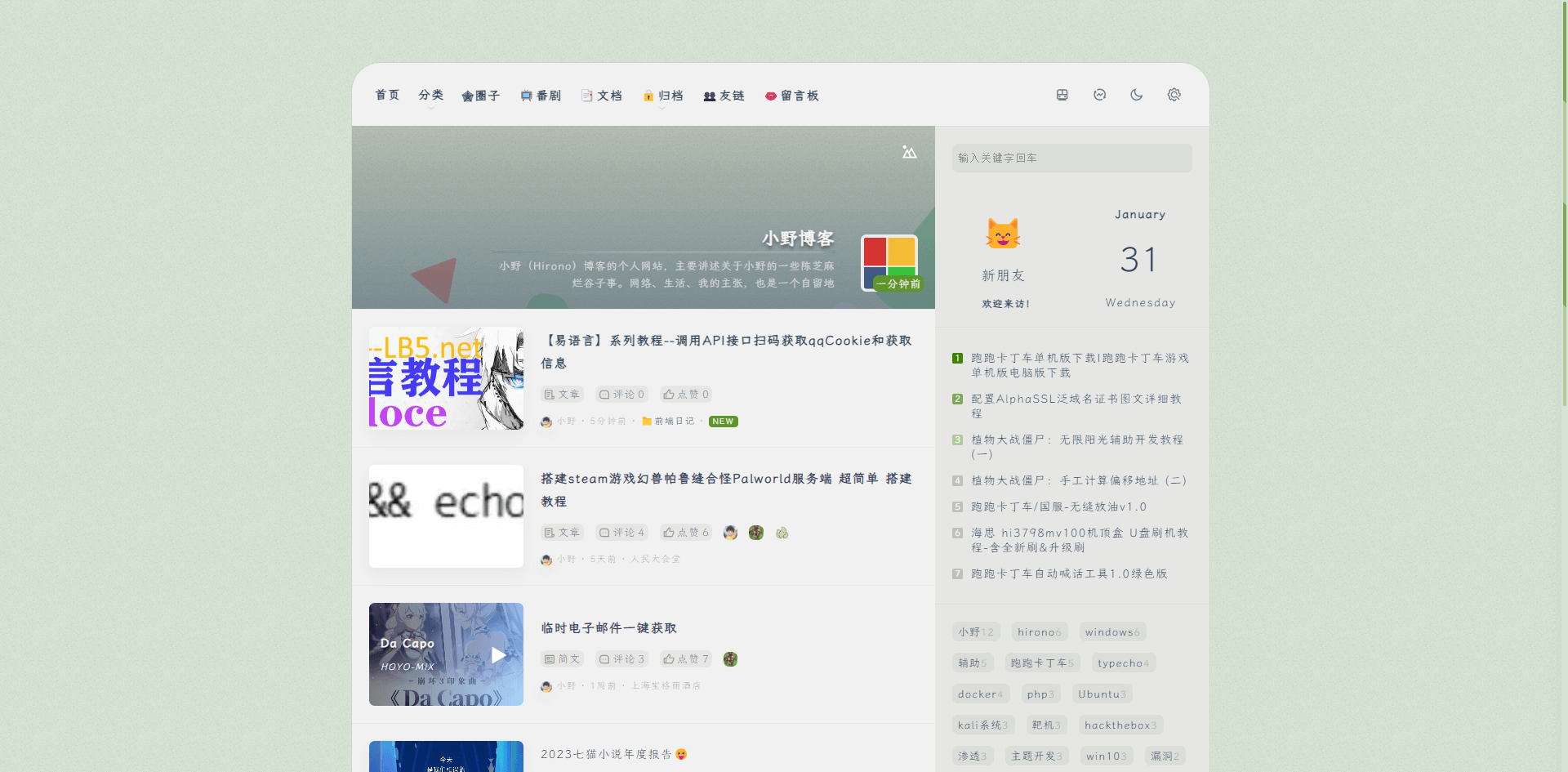Click 点赞 7 on the email post
The height and width of the screenshot is (772, 1568).
tap(686, 659)
